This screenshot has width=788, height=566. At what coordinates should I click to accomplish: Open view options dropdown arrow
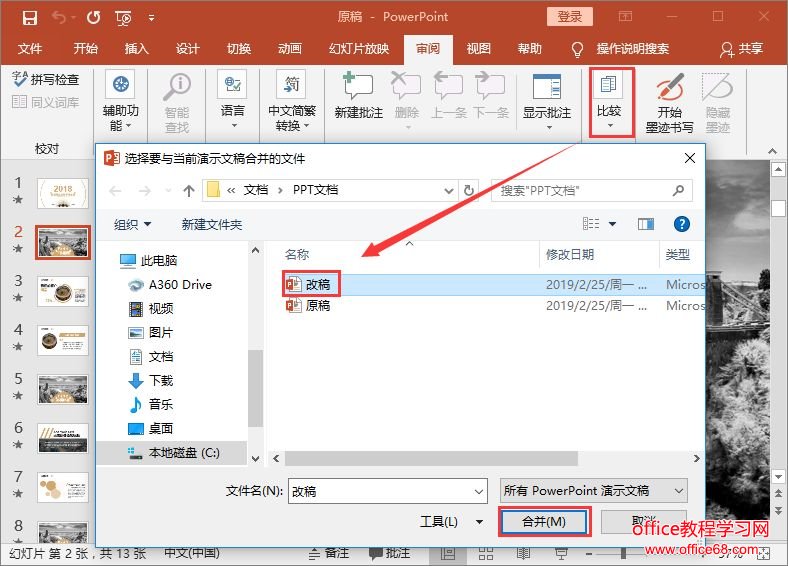tap(613, 224)
